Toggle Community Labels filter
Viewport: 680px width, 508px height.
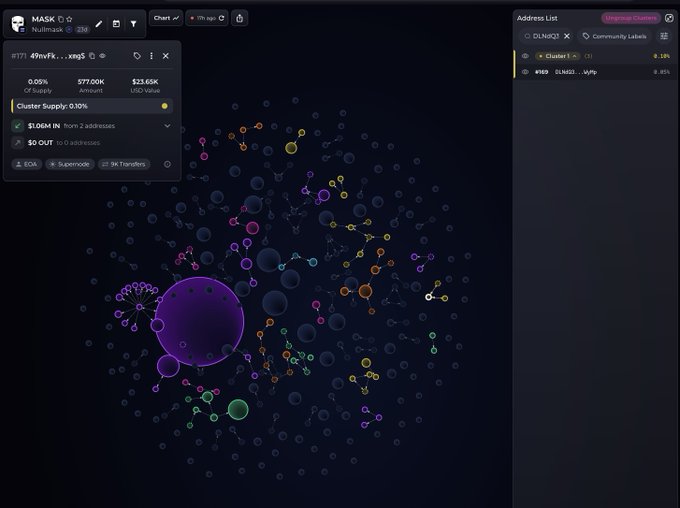point(615,36)
